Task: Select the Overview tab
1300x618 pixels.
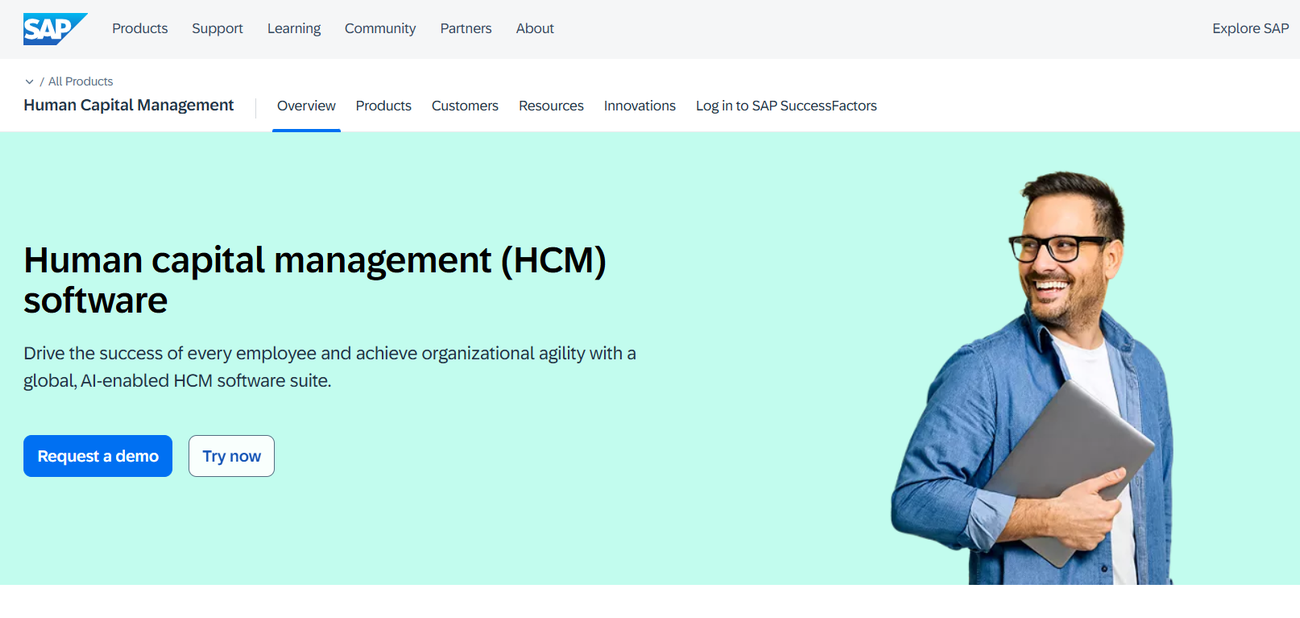Action: (x=306, y=105)
